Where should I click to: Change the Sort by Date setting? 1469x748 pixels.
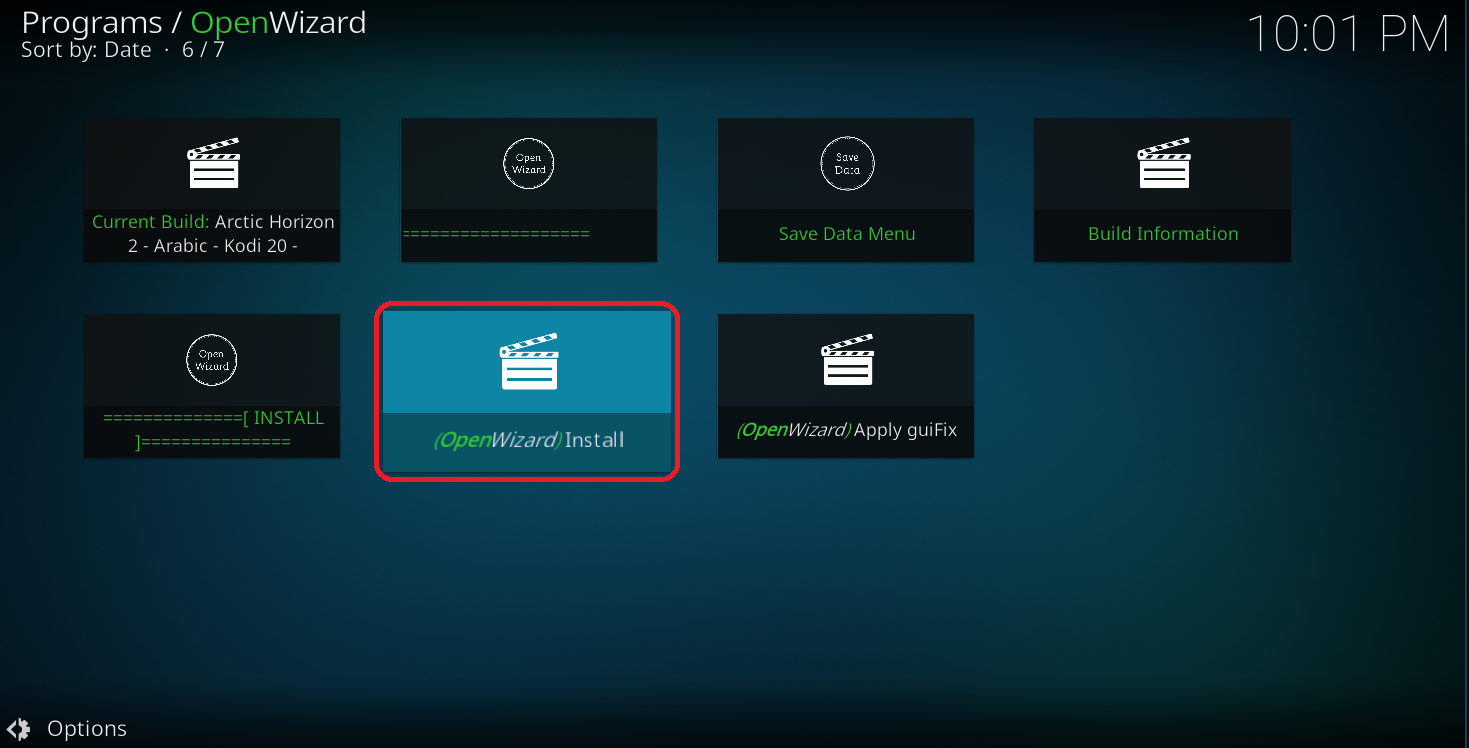pyautogui.click(x=87, y=49)
